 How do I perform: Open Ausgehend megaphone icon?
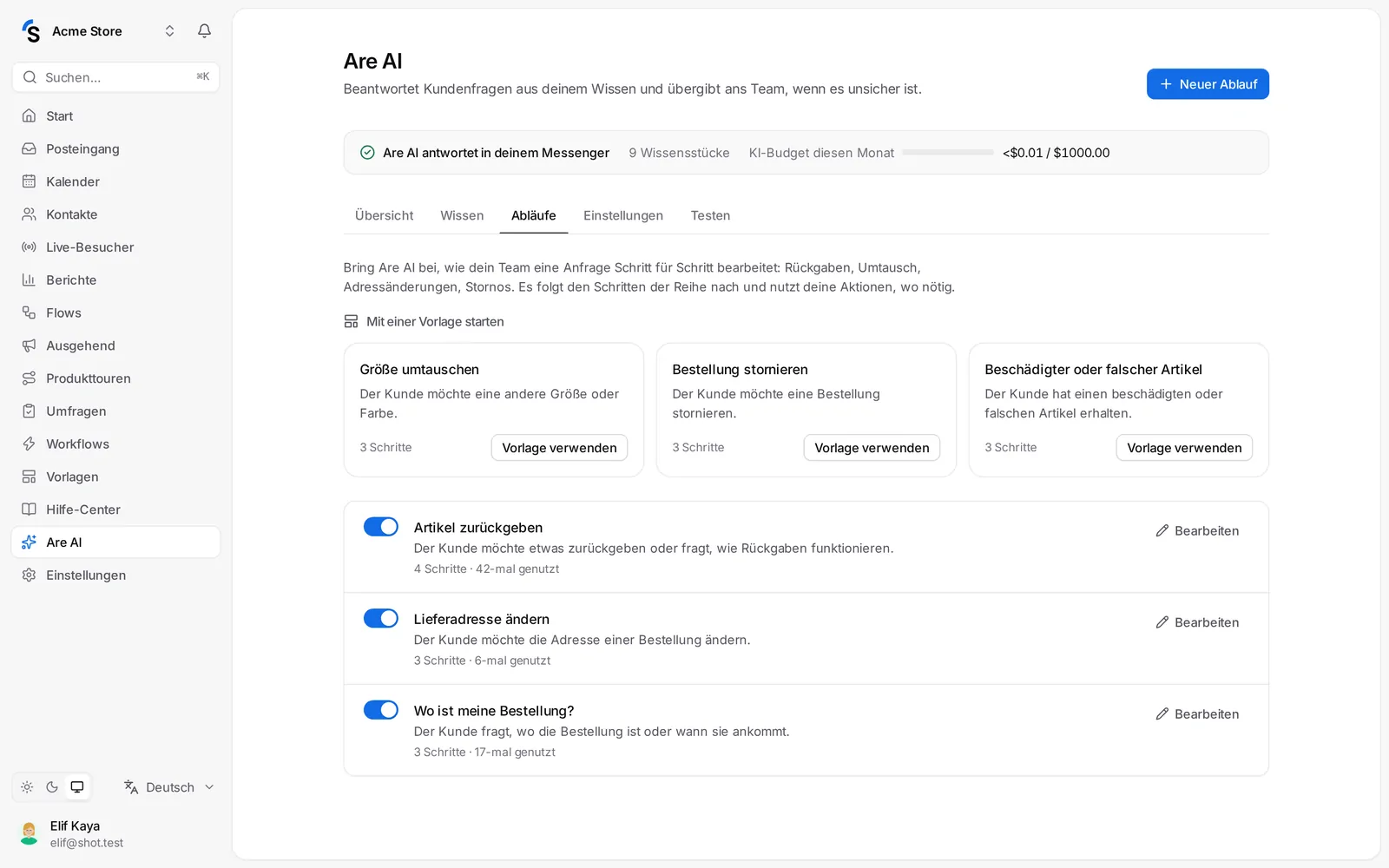click(29, 345)
